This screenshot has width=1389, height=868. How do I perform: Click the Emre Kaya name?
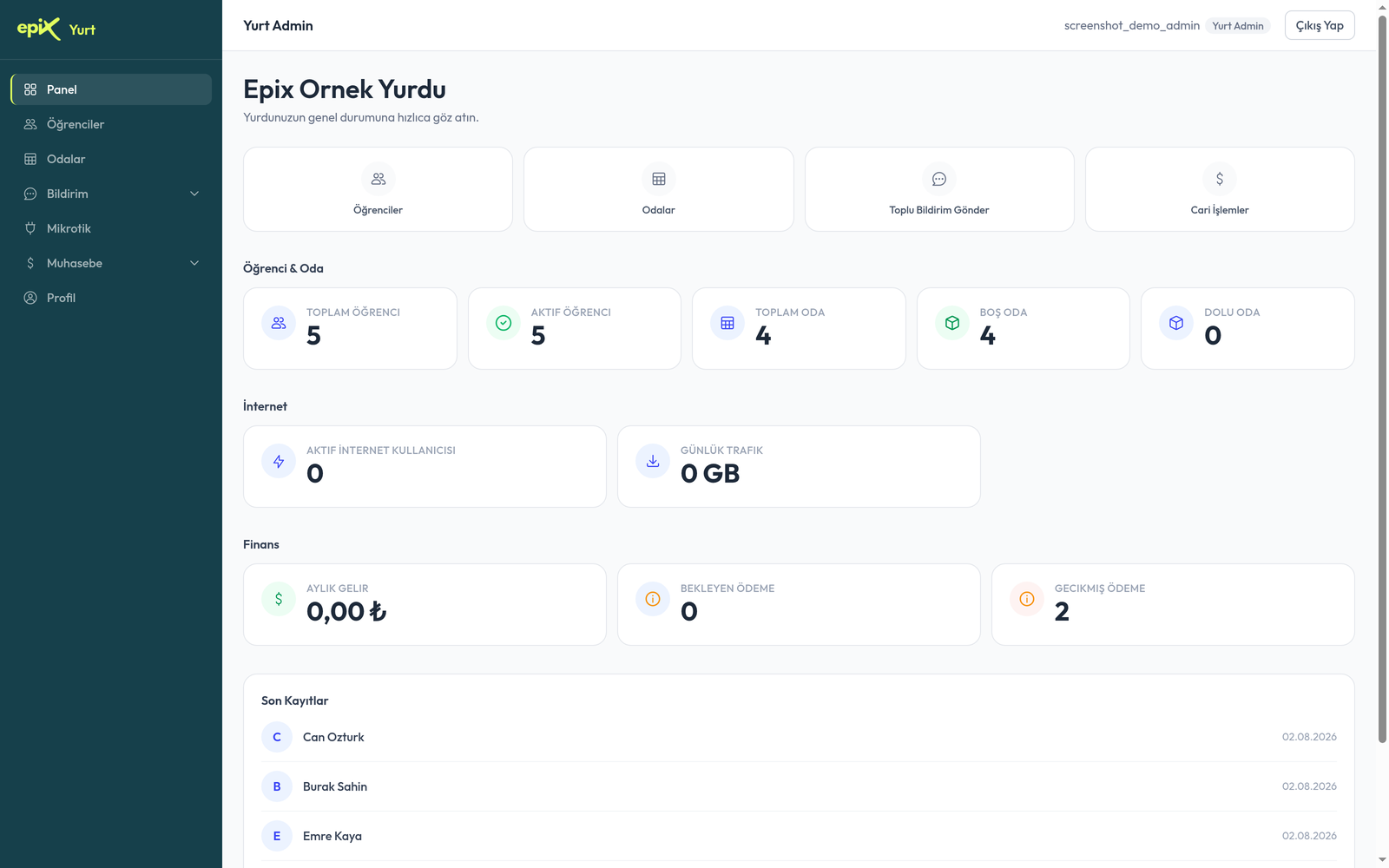point(332,836)
